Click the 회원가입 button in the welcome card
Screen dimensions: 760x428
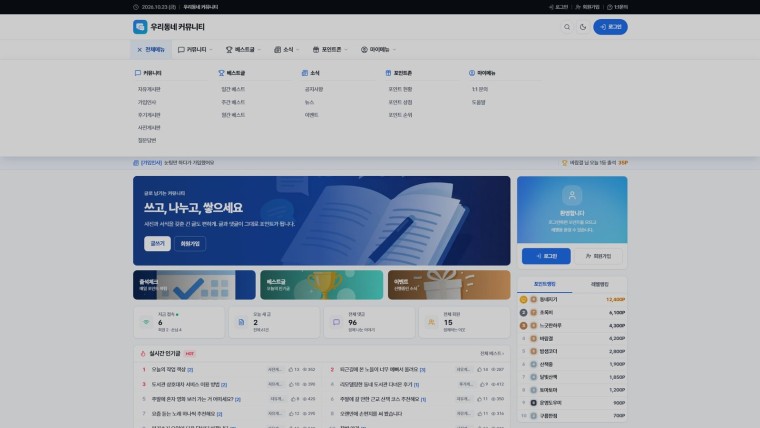(598, 256)
